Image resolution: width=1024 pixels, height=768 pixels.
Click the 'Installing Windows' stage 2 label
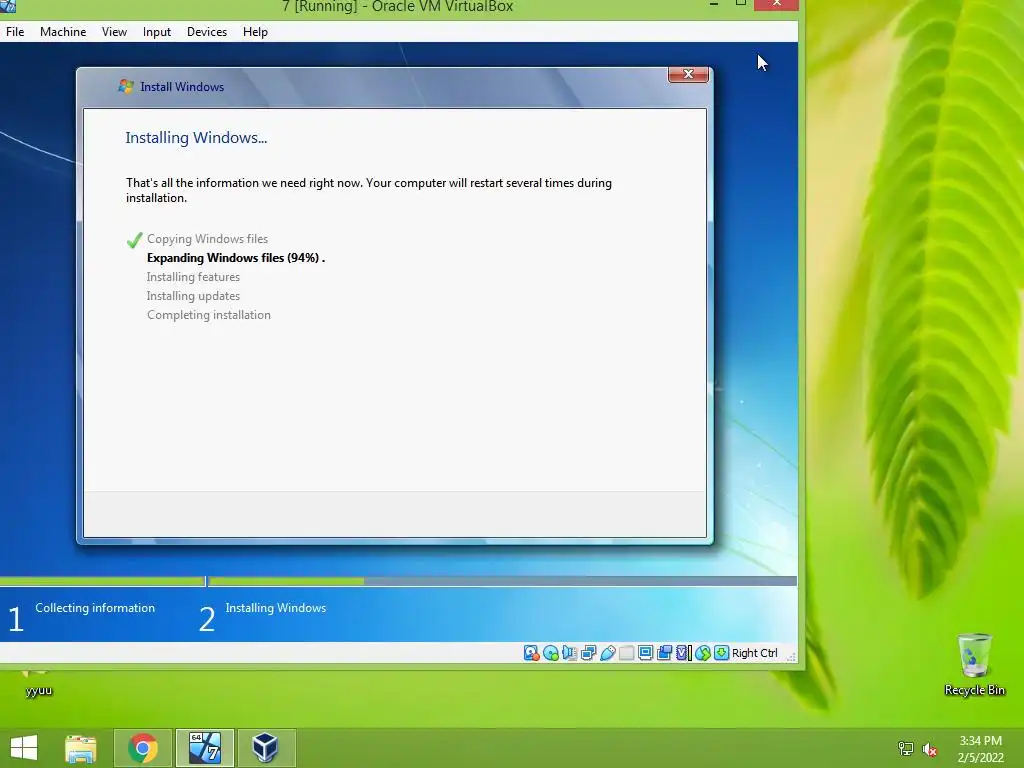pyautogui.click(x=276, y=608)
